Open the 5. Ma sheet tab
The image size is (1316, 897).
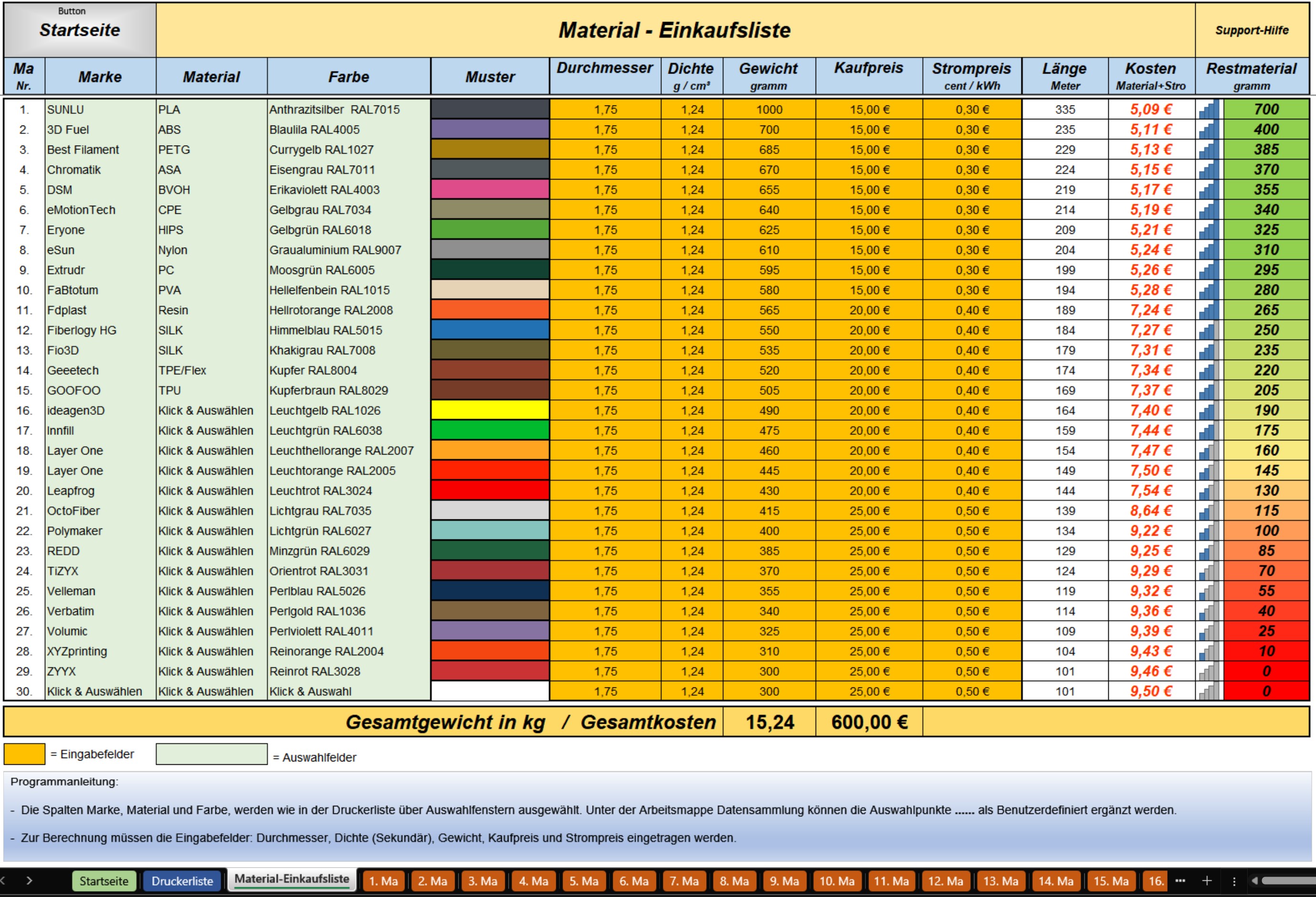584,881
